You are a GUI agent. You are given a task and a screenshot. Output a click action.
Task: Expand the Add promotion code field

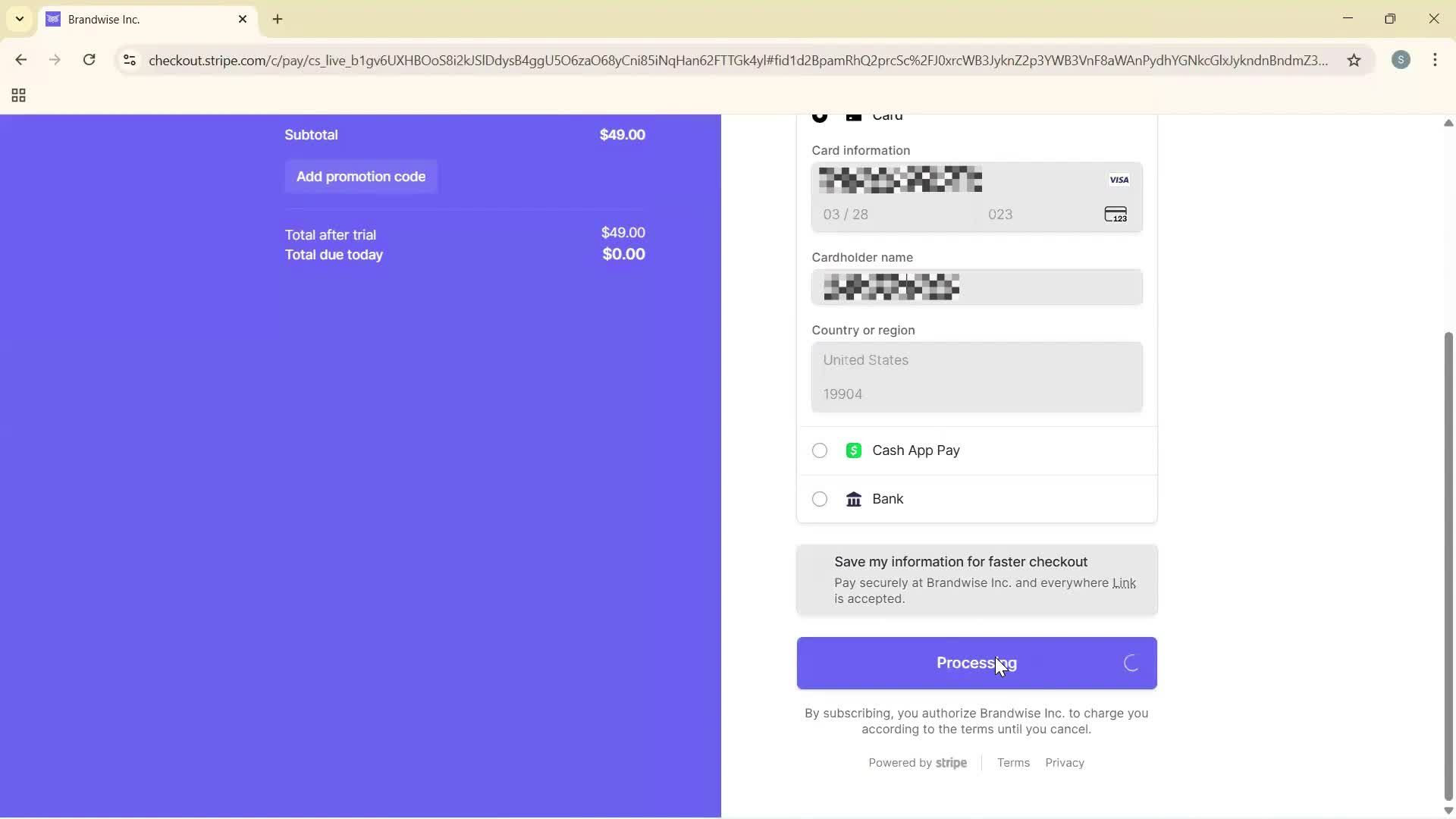tap(361, 177)
